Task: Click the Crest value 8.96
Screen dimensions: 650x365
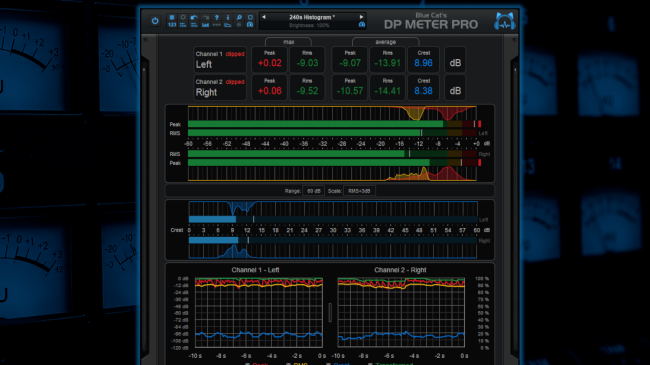Action: [423, 63]
